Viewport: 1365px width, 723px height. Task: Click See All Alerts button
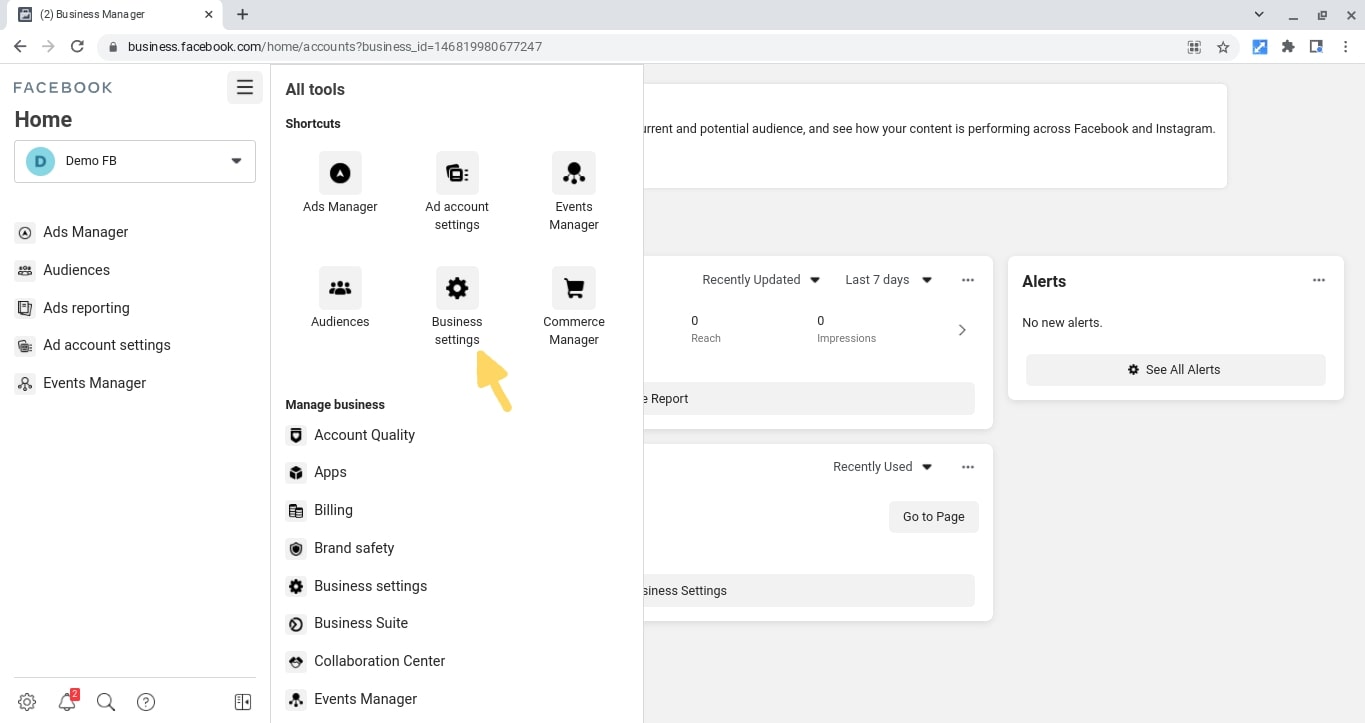point(1175,370)
